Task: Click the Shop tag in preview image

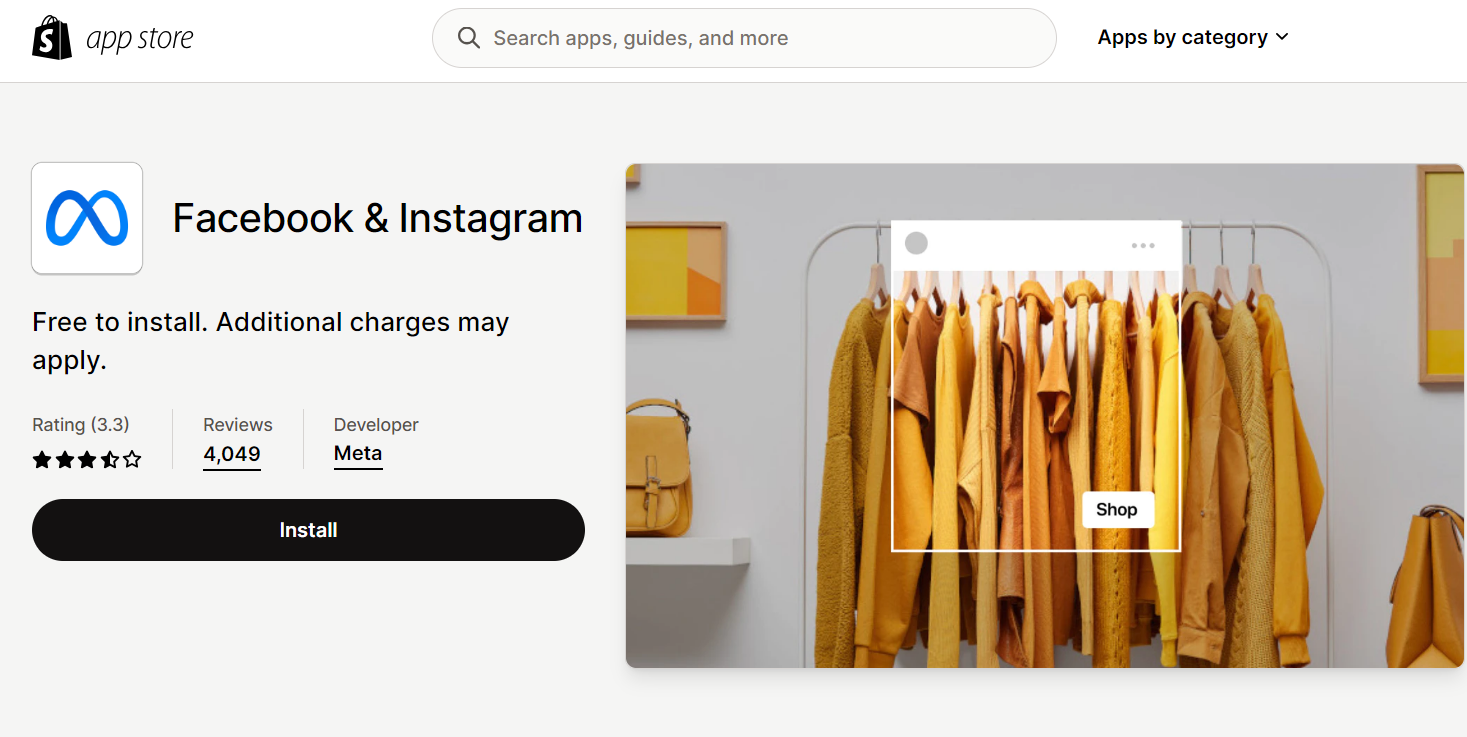Action: click(1117, 510)
